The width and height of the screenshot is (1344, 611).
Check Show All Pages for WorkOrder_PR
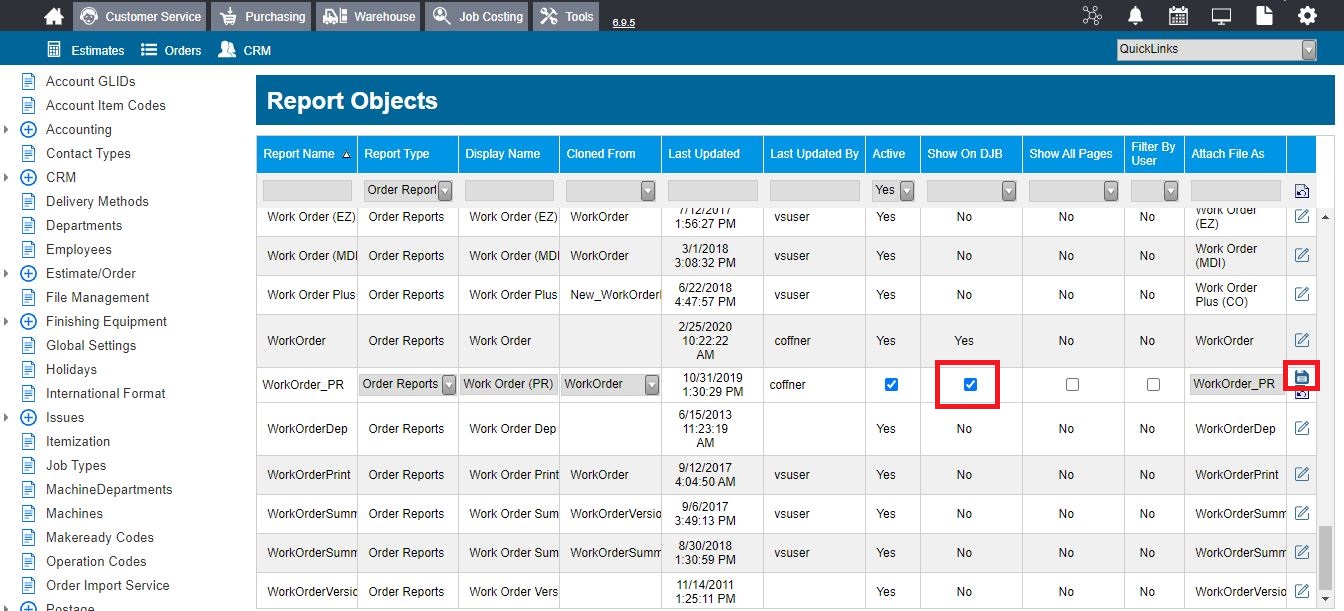[x=1072, y=384]
